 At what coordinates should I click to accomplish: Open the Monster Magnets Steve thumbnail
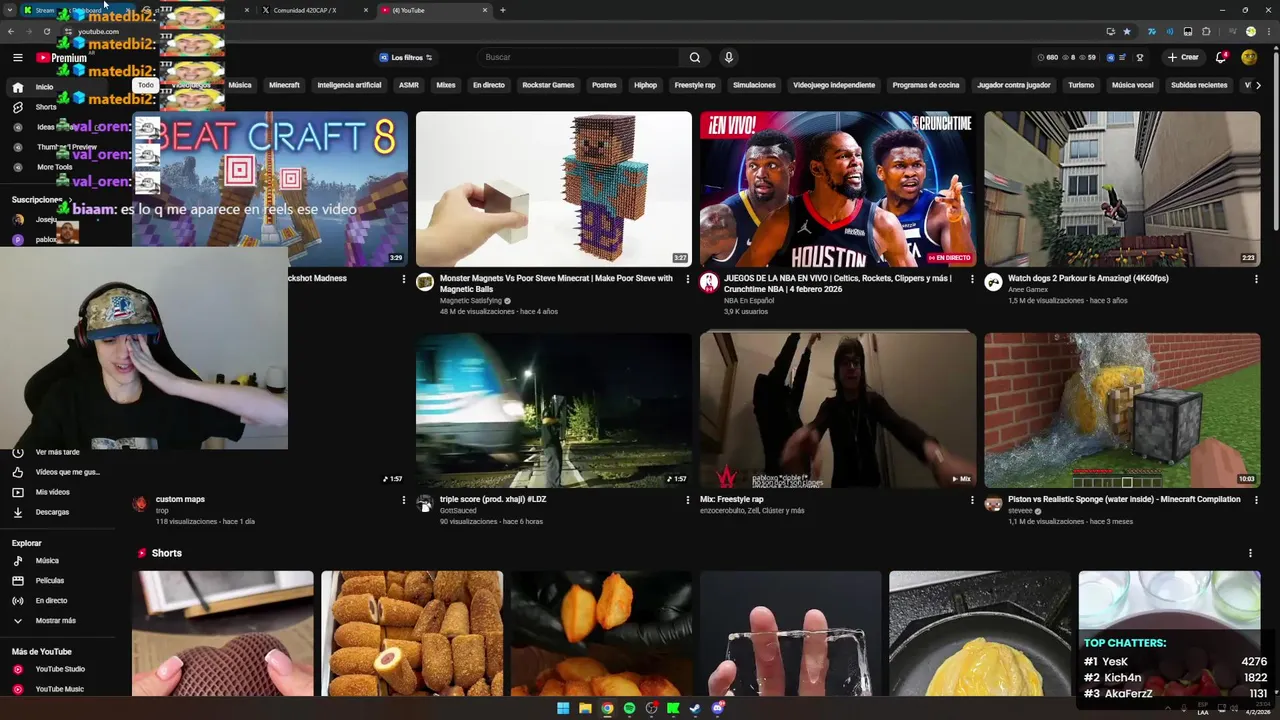(554, 189)
